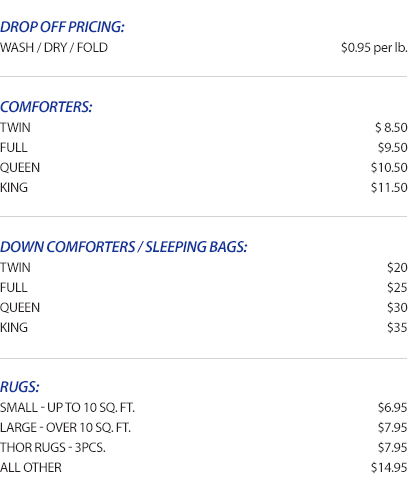
Task: Click the $6.95 small rug price
Action: [392, 408]
